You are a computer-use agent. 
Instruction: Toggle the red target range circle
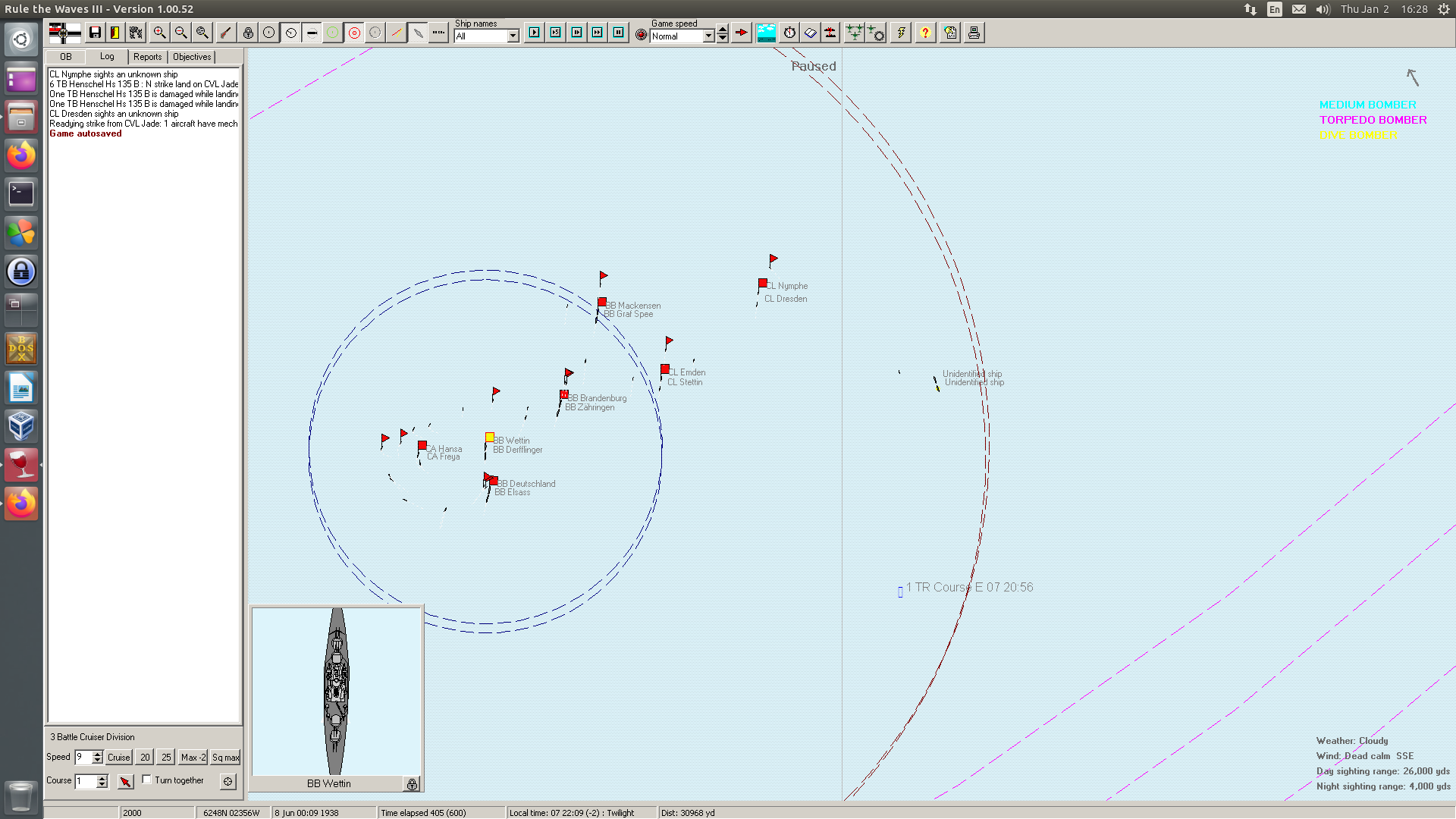354,33
